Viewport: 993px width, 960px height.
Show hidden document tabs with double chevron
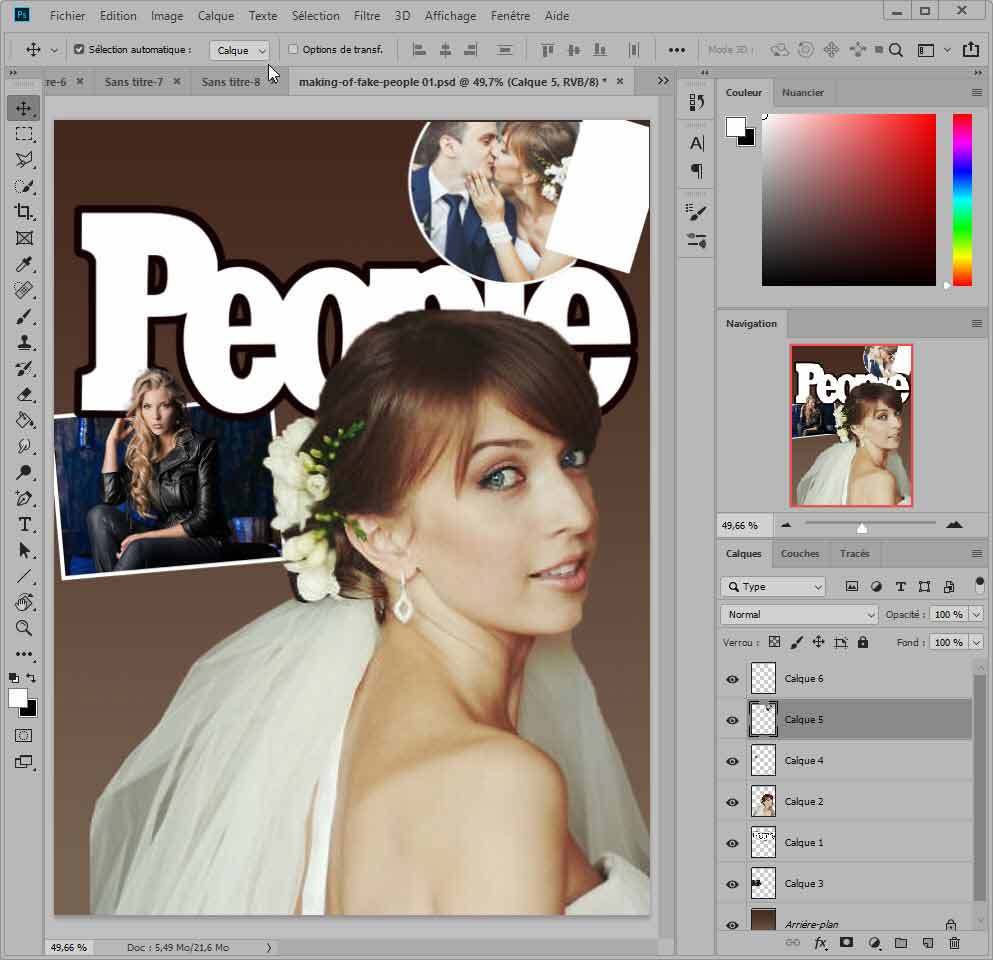(x=663, y=80)
